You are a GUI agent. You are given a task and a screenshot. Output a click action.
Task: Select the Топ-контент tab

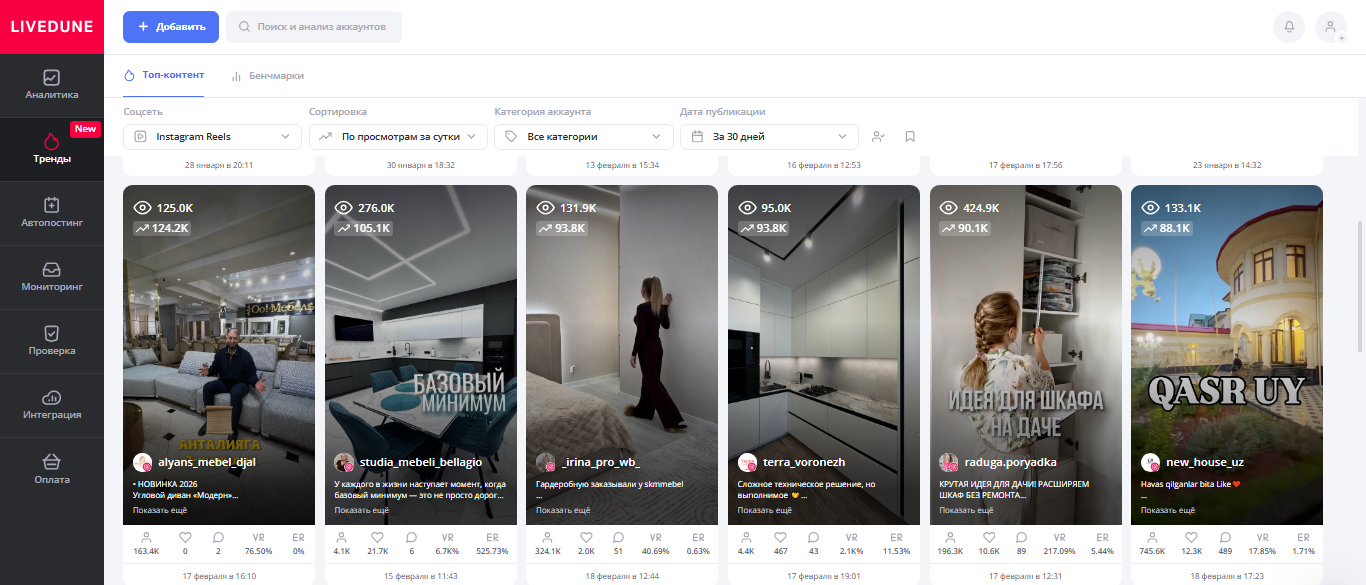coord(164,76)
